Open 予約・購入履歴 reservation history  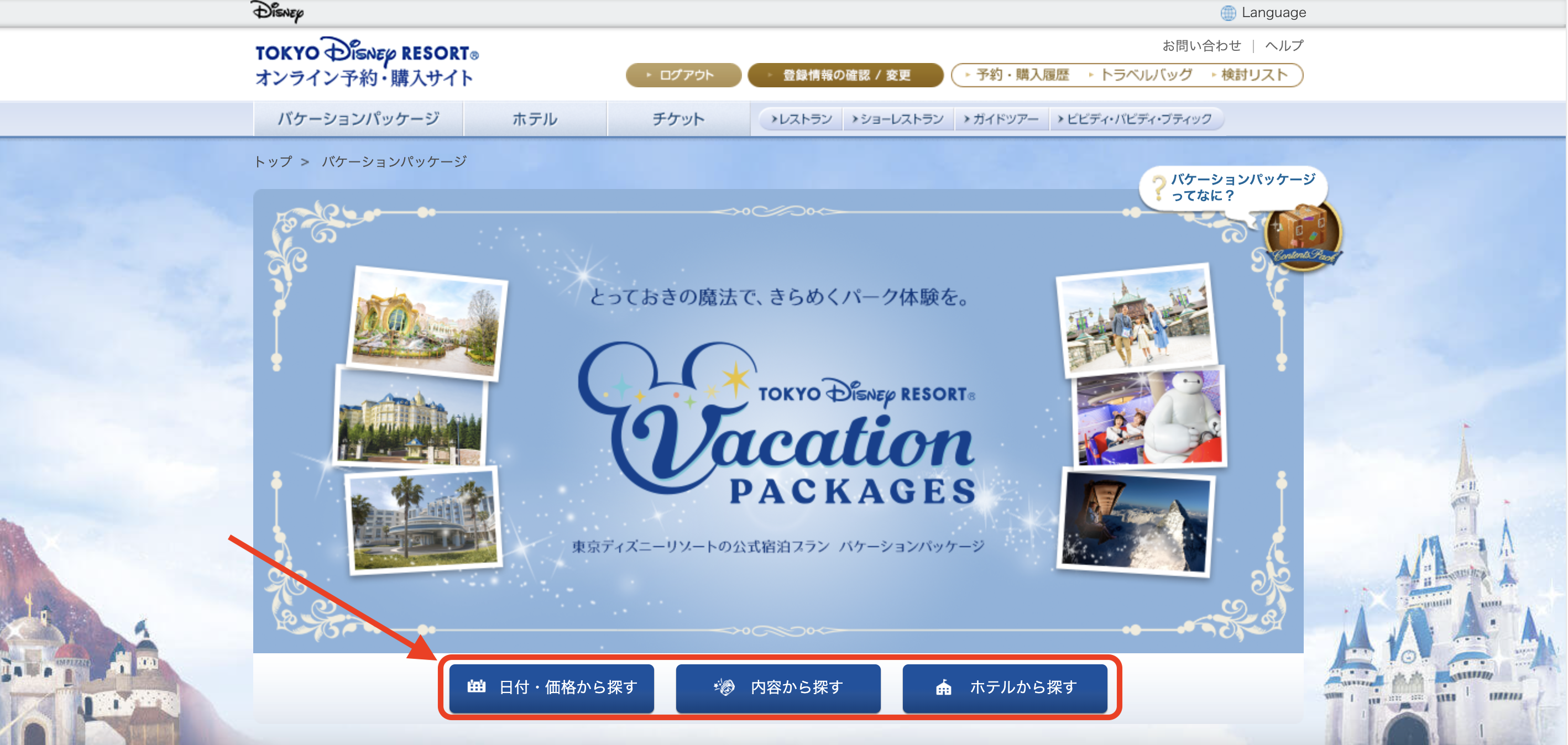click(1018, 75)
